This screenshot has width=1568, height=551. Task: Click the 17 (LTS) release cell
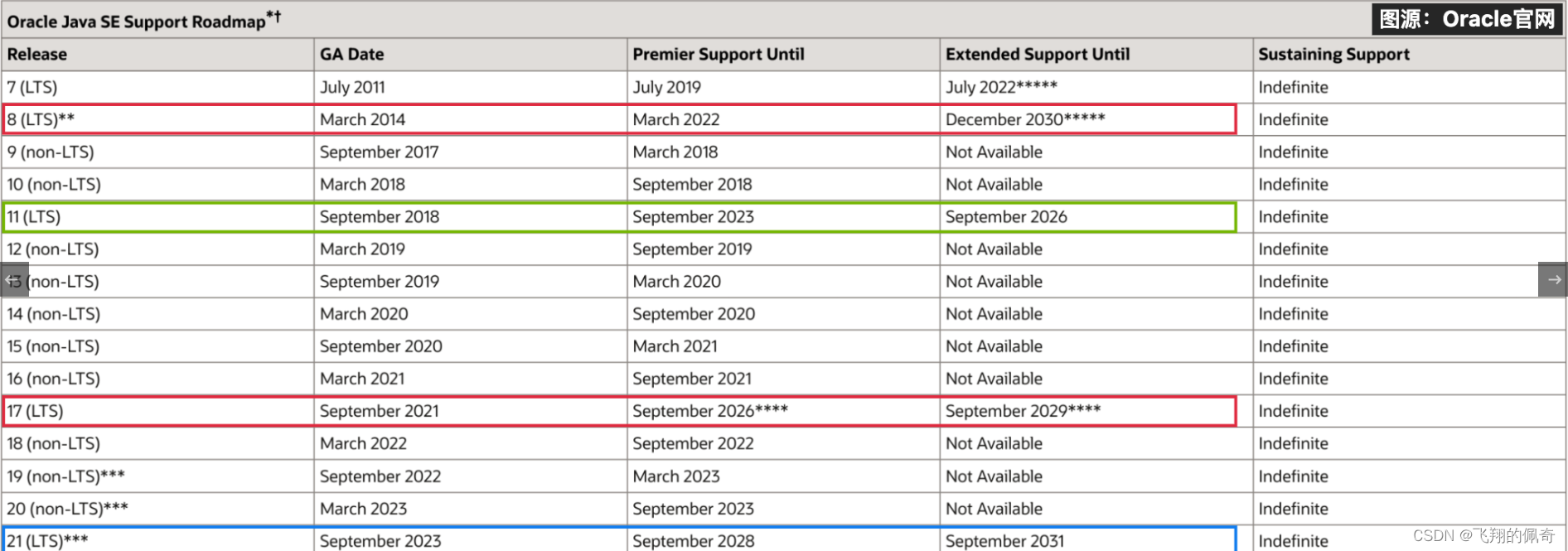34,411
